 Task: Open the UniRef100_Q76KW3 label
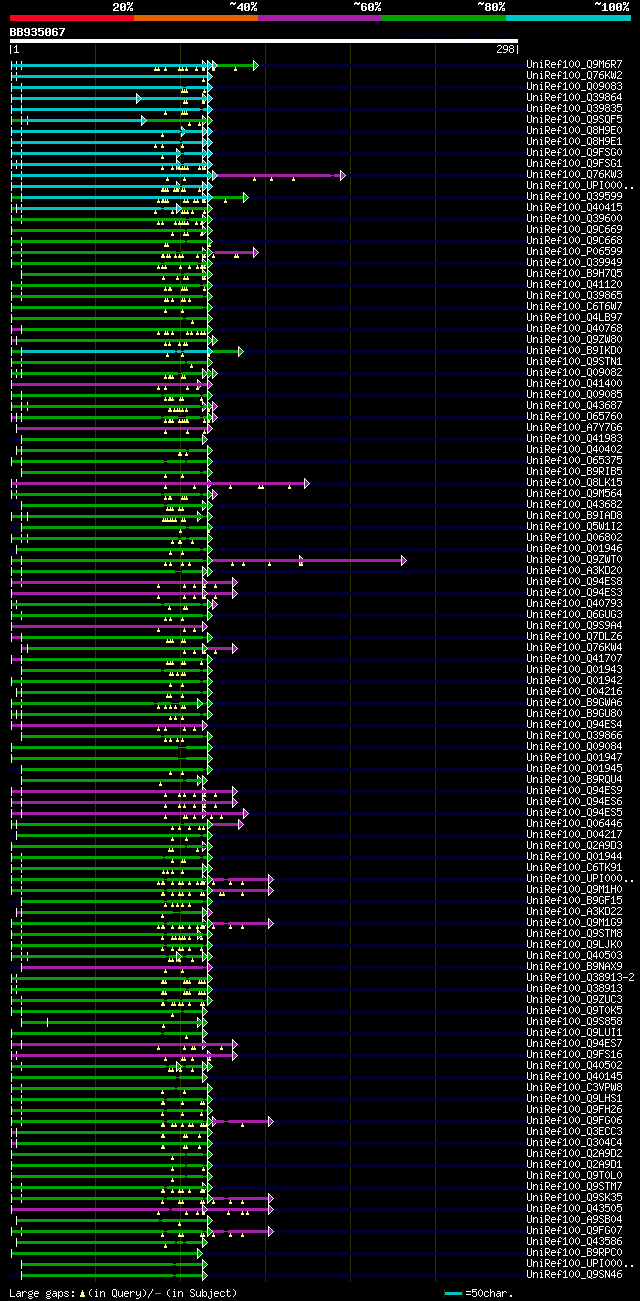574,175
